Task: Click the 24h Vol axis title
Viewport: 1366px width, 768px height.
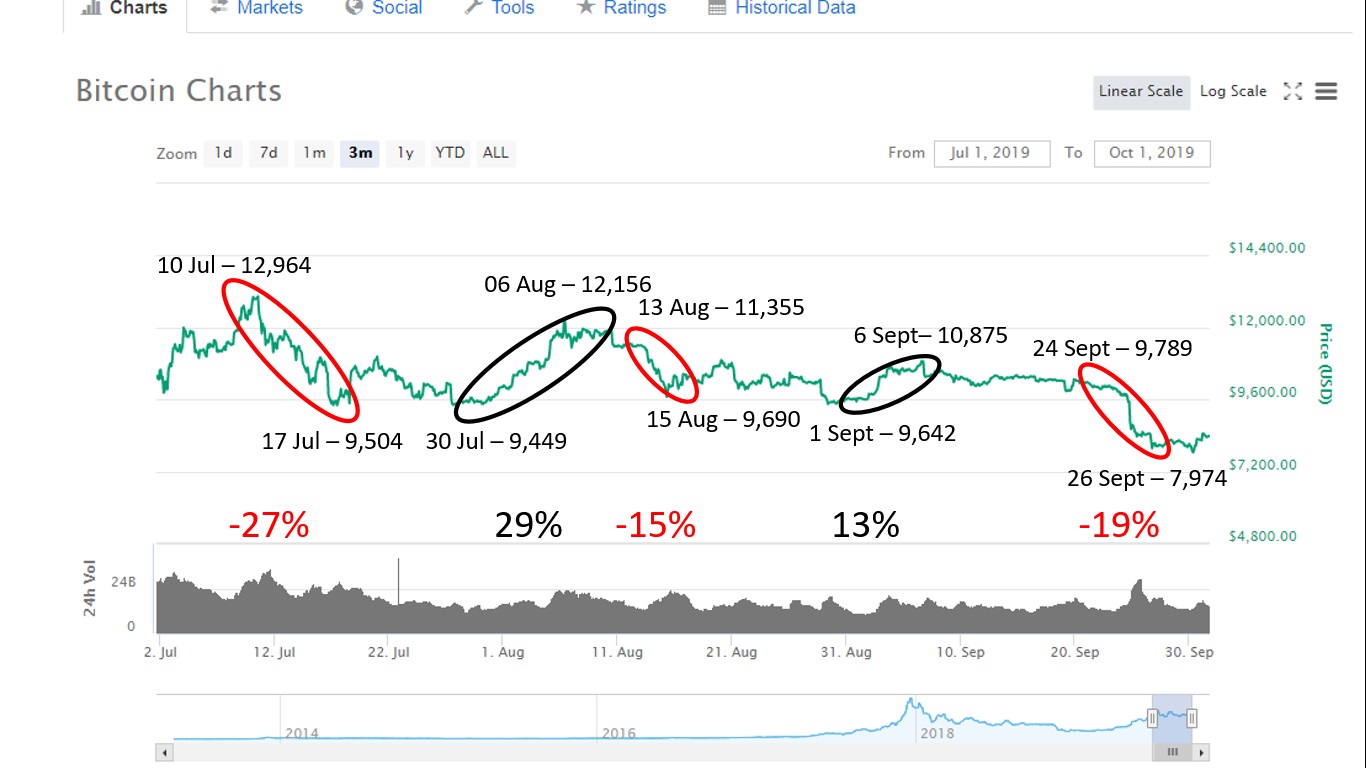Action: [89, 589]
